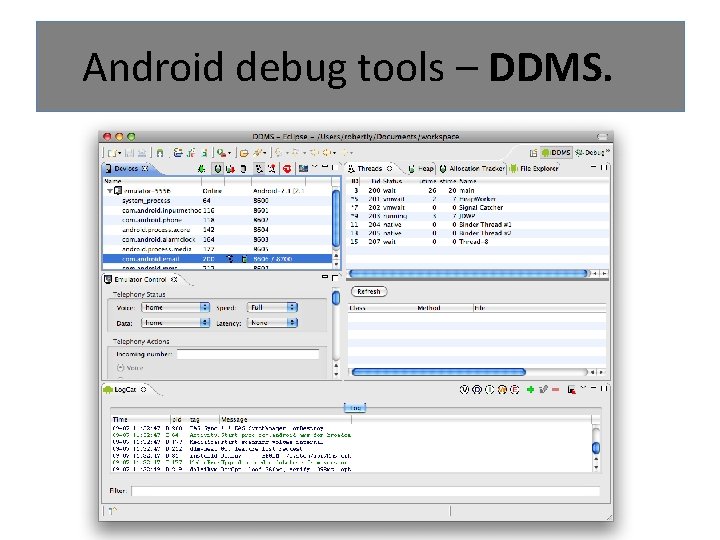
Task: Collapse the emulator device tree node
Action: [110, 191]
